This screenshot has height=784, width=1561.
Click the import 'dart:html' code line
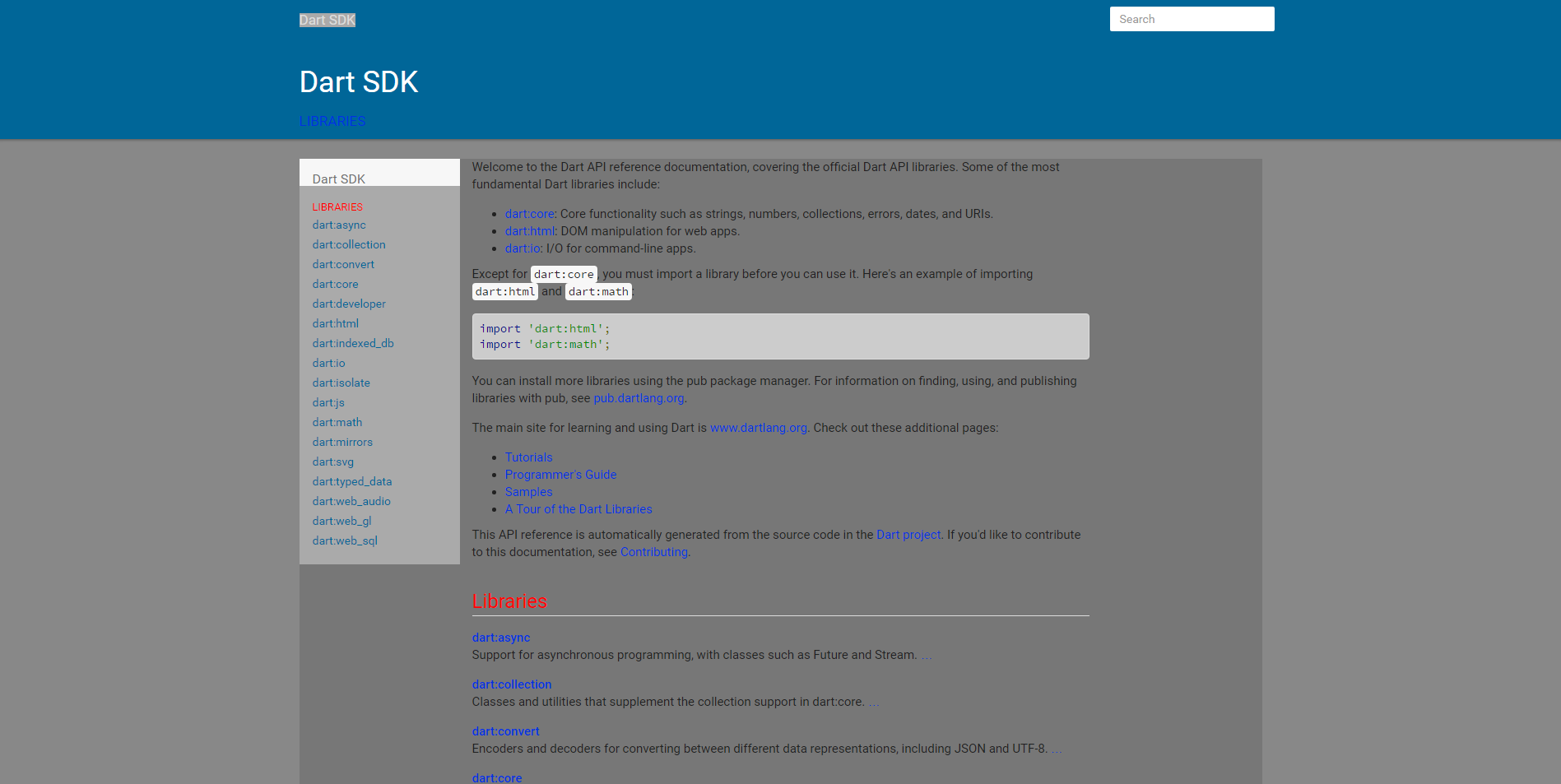point(545,329)
